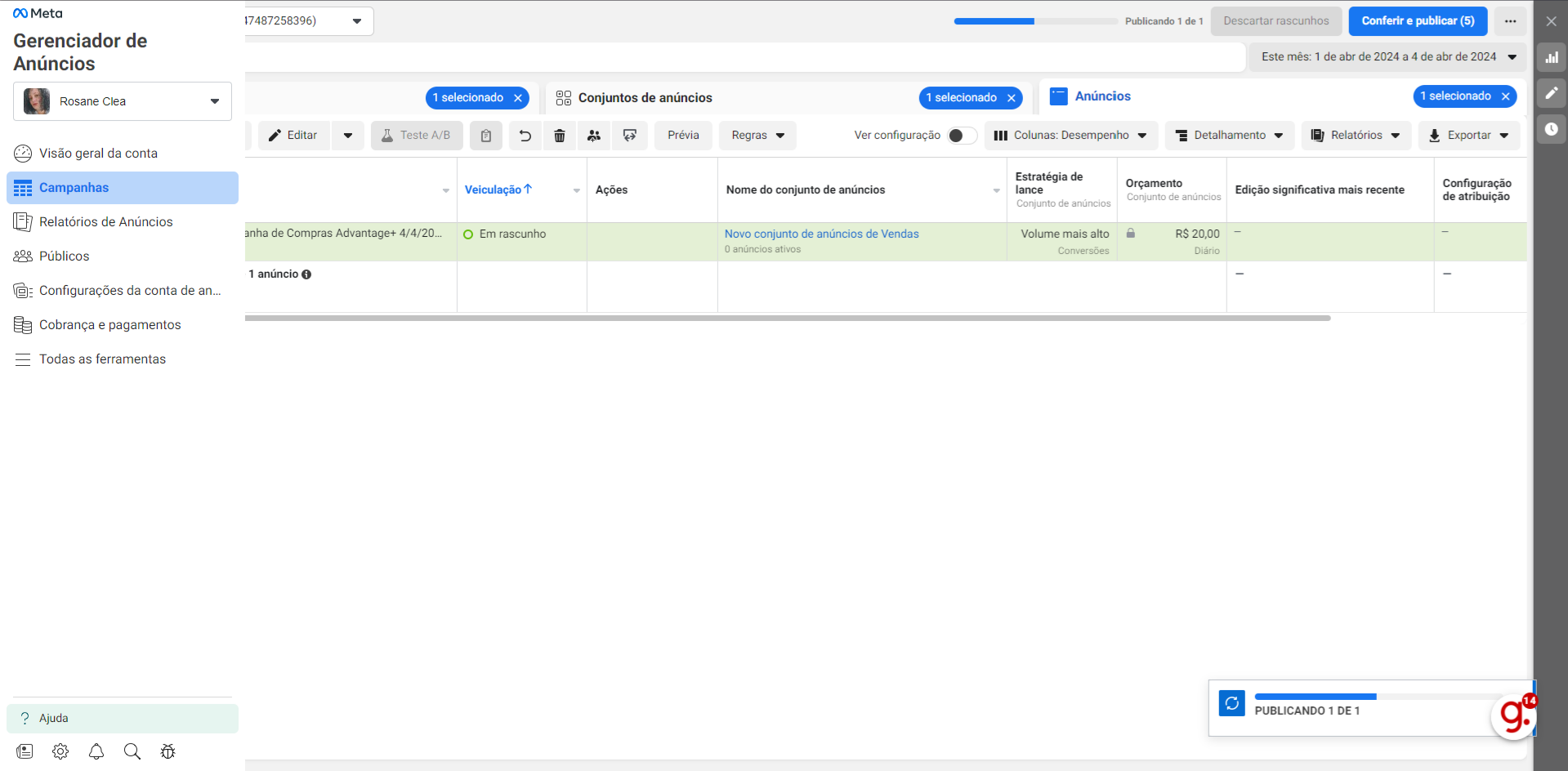Open Relatórios dropdown
The image size is (1568, 771).
click(x=1356, y=136)
